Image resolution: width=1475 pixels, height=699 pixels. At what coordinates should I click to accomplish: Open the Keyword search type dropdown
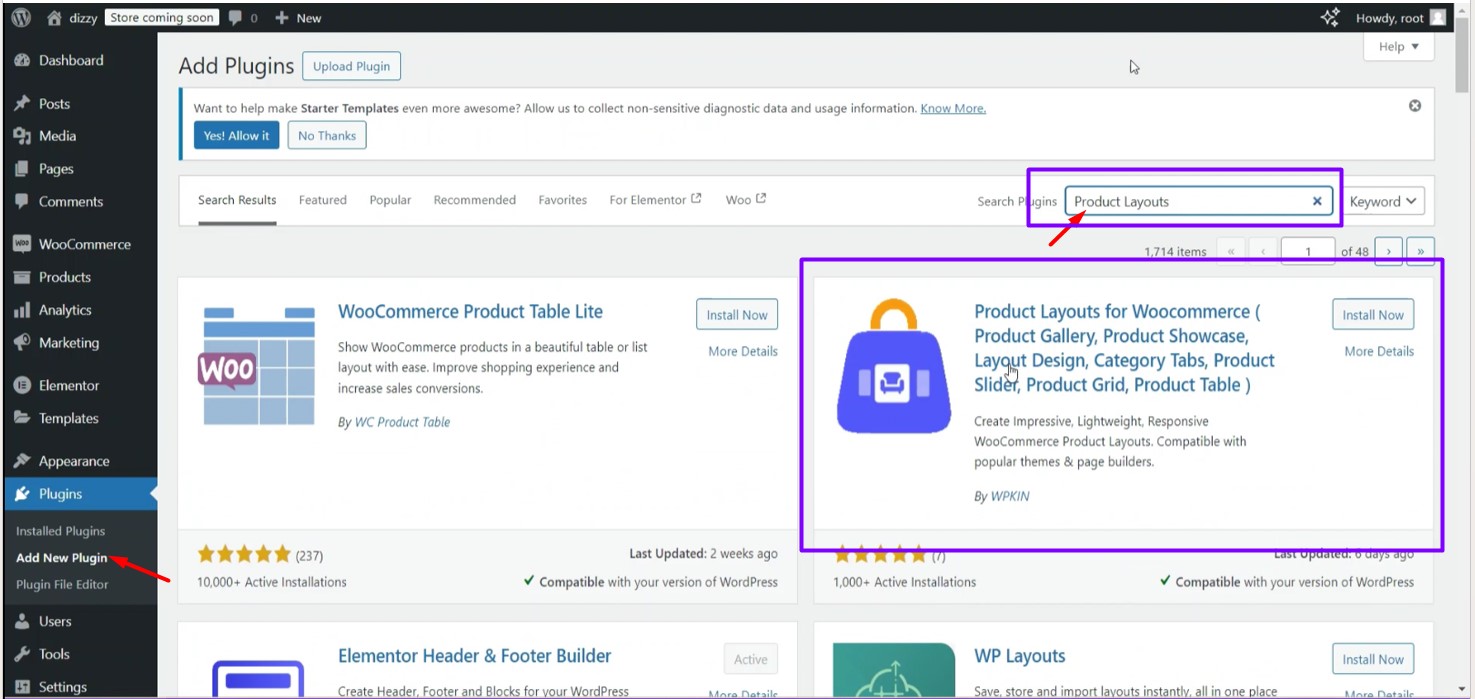click(1383, 201)
